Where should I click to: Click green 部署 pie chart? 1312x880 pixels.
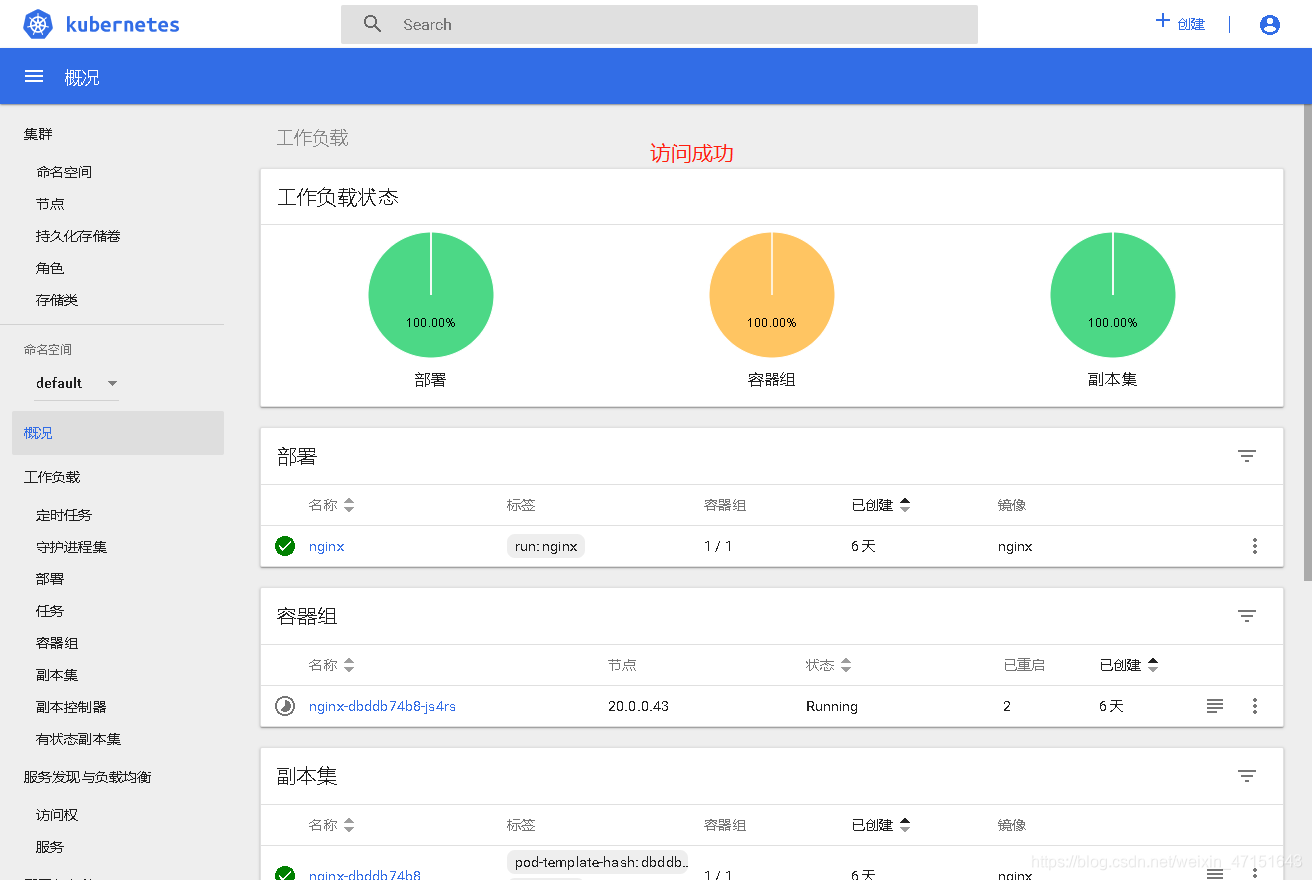pos(431,295)
